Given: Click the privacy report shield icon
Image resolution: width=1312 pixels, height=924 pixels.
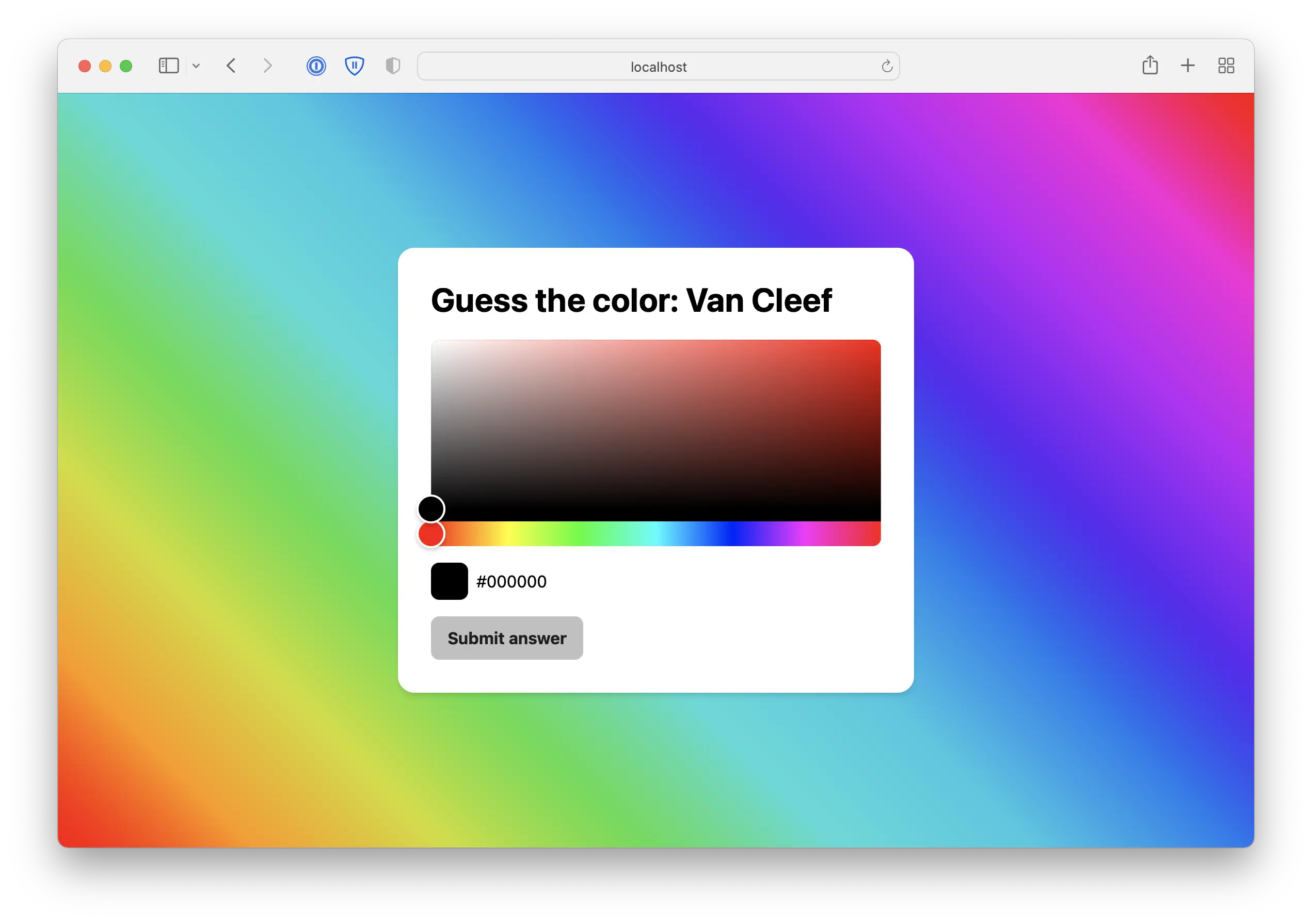Looking at the screenshot, I should pos(393,66).
